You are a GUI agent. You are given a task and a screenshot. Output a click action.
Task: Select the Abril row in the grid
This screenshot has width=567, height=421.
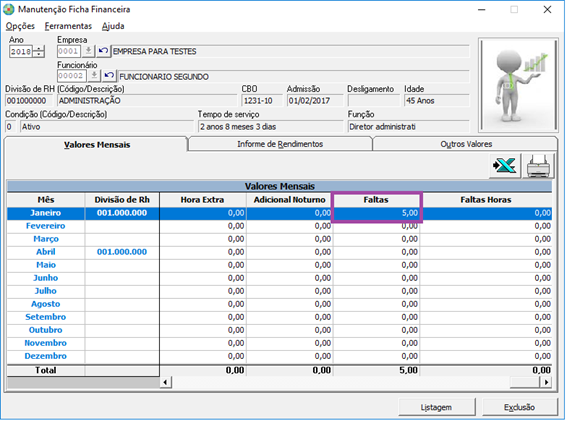[x=279, y=252]
